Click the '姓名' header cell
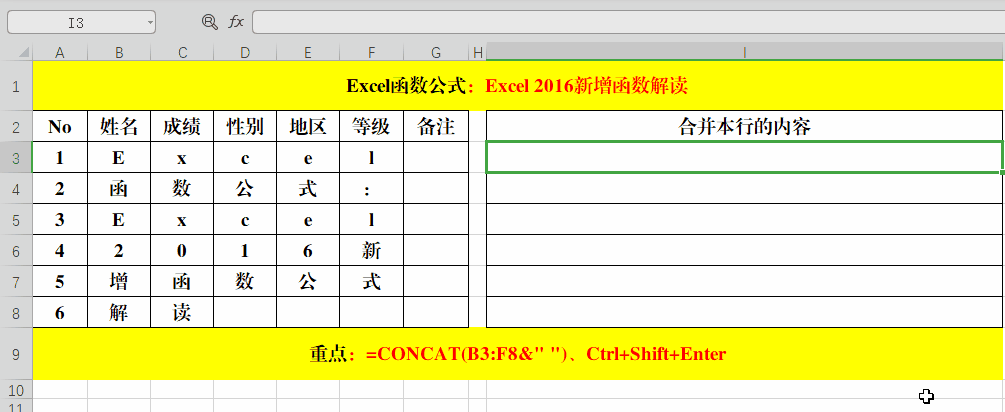Image resolution: width=1005 pixels, height=412 pixels. click(x=119, y=126)
